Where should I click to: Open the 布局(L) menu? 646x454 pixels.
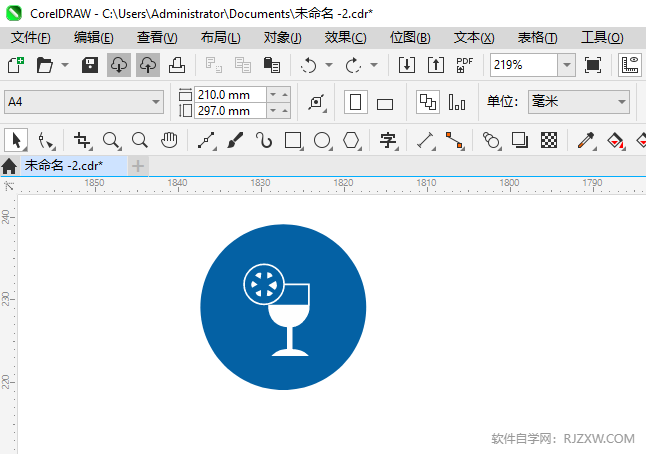[x=220, y=37]
